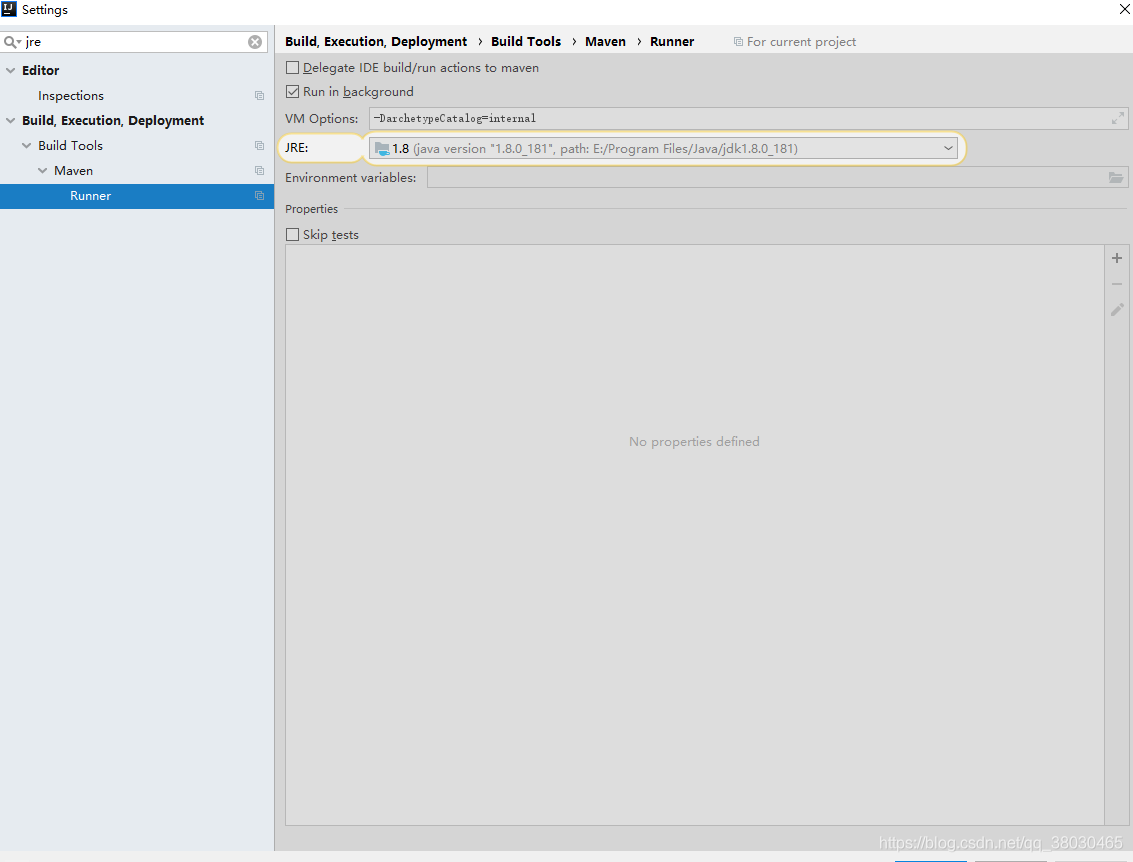Navigate to 'Build Tools' via the breadcrumb
This screenshot has height=862, width=1133.
(x=526, y=41)
